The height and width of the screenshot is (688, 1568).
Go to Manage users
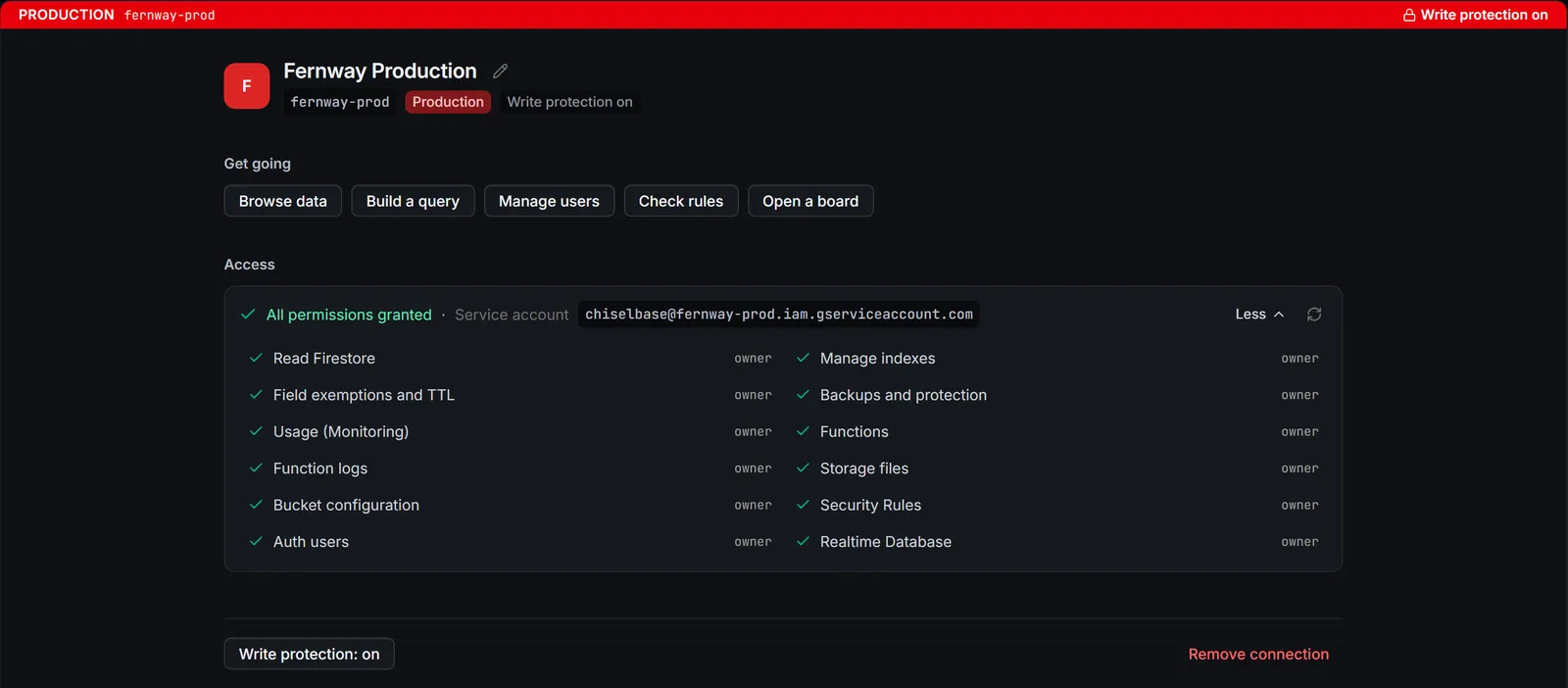tap(549, 201)
